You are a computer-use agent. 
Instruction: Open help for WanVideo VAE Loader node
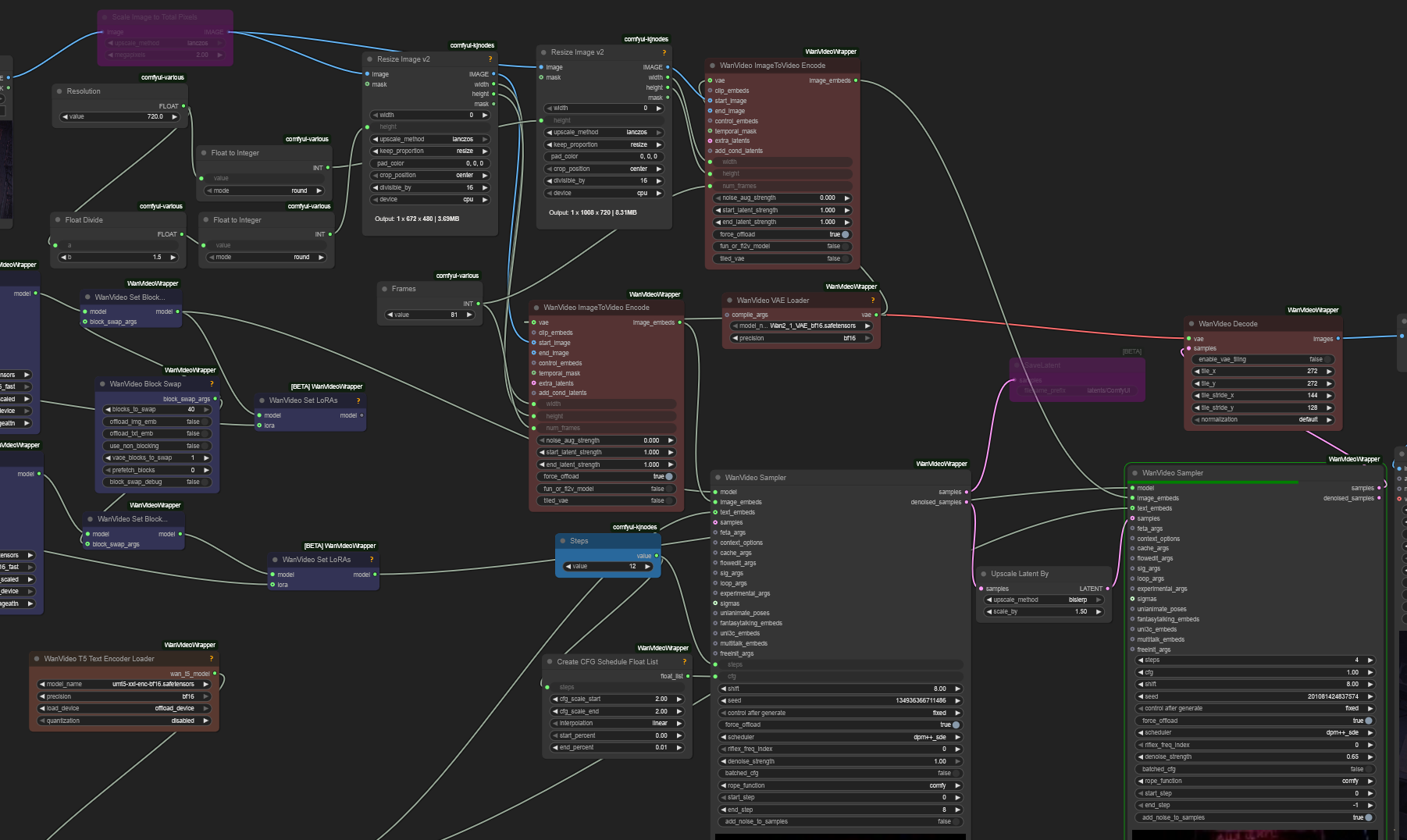click(873, 301)
